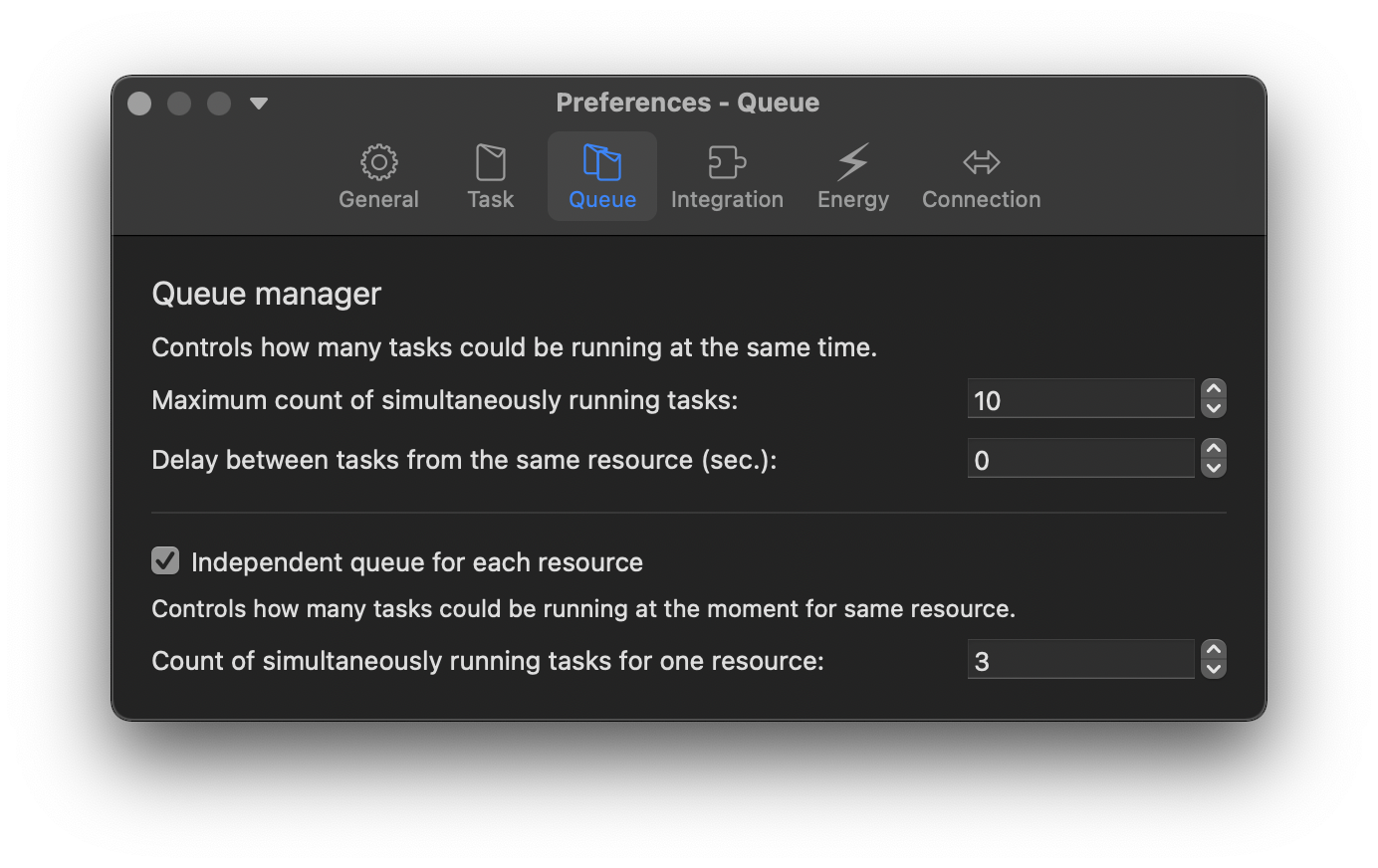Decrease simultaneous task count for one resource
The width and height of the screenshot is (1378, 868).
[x=1213, y=669]
